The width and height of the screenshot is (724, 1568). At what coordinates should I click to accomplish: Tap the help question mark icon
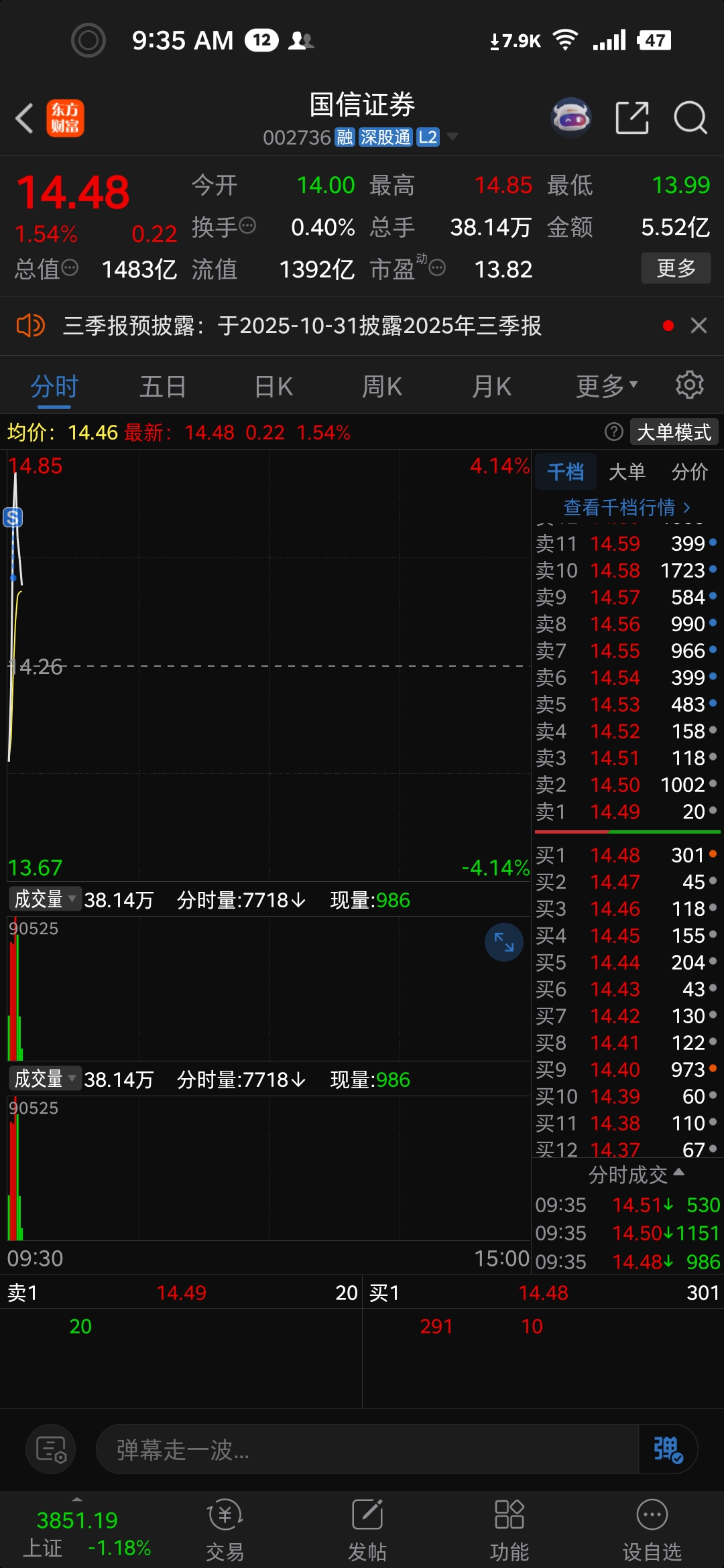(613, 432)
